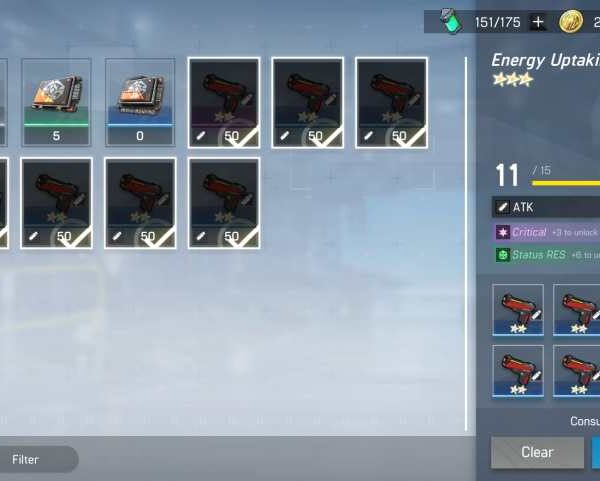
Task: Click the Status RES resonance row
Action: (x=546, y=255)
